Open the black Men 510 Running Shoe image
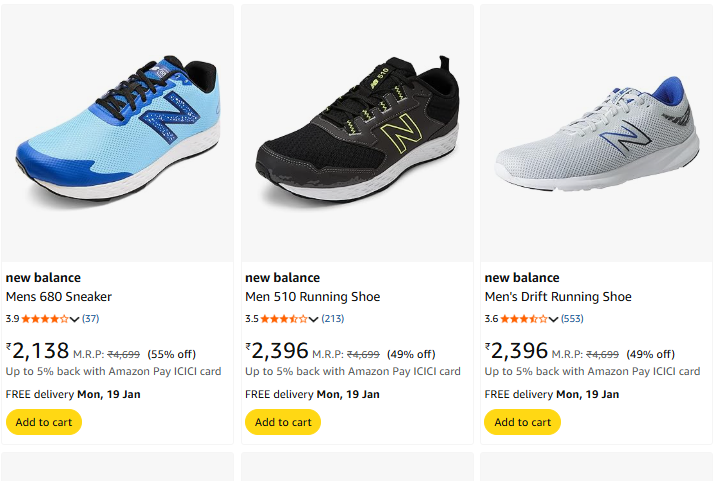The image size is (717, 481). coord(357,132)
